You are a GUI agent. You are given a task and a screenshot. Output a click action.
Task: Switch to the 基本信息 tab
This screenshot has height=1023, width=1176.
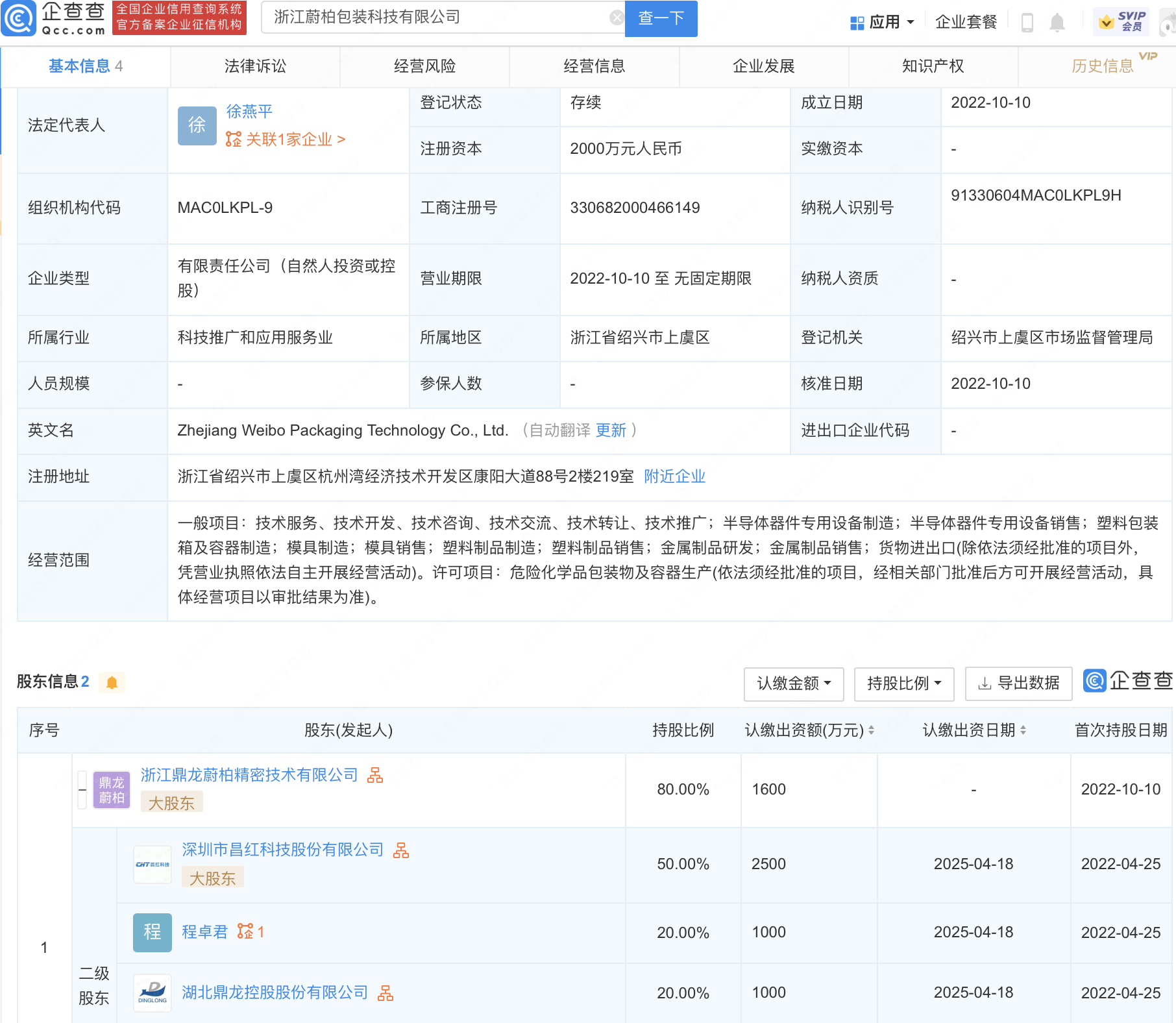click(85, 66)
